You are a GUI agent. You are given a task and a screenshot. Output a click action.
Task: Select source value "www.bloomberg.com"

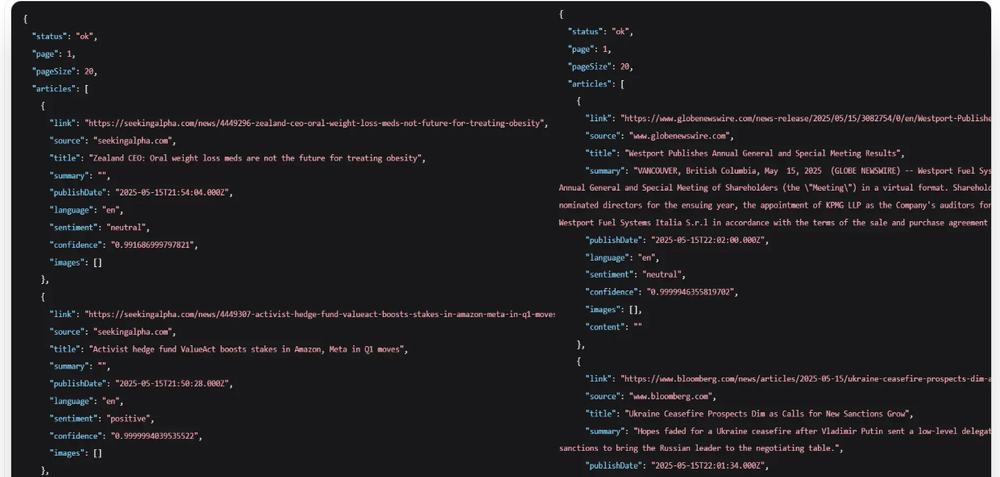672,396
